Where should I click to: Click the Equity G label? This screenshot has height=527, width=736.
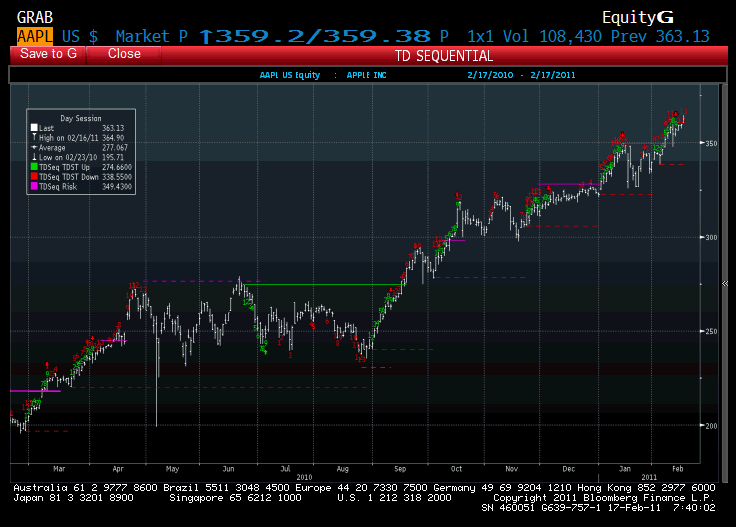click(x=638, y=17)
